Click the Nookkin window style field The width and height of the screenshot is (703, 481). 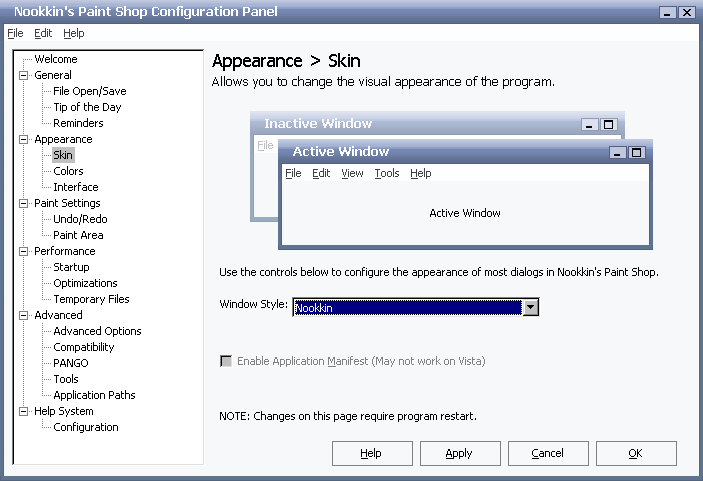pyautogui.click(x=408, y=308)
